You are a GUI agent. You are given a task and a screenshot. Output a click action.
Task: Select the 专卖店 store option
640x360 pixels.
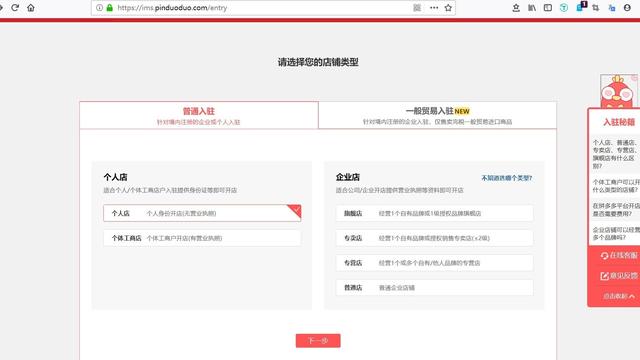click(434, 238)
